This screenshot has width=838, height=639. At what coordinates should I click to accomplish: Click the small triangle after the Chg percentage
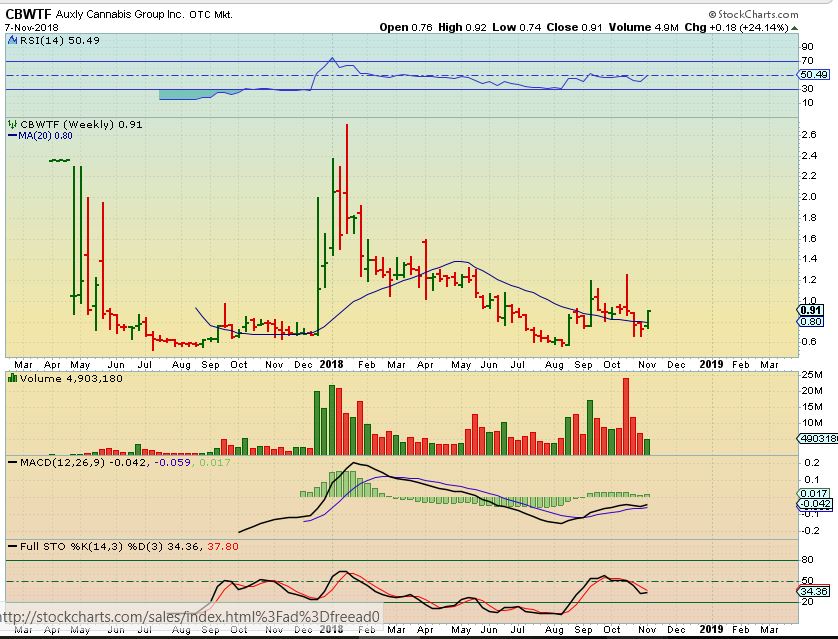(x=795, y=28)
